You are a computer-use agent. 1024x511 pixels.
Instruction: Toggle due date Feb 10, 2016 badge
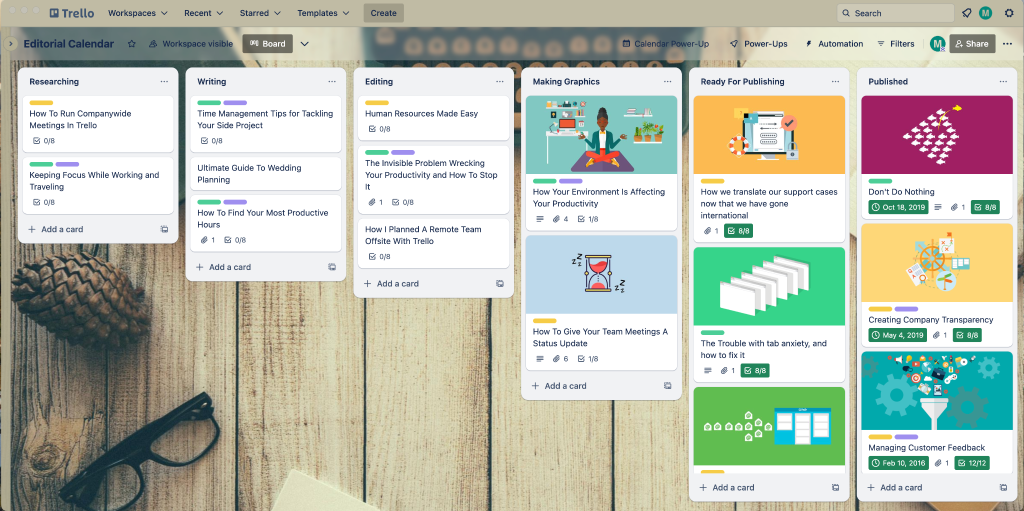898,463
